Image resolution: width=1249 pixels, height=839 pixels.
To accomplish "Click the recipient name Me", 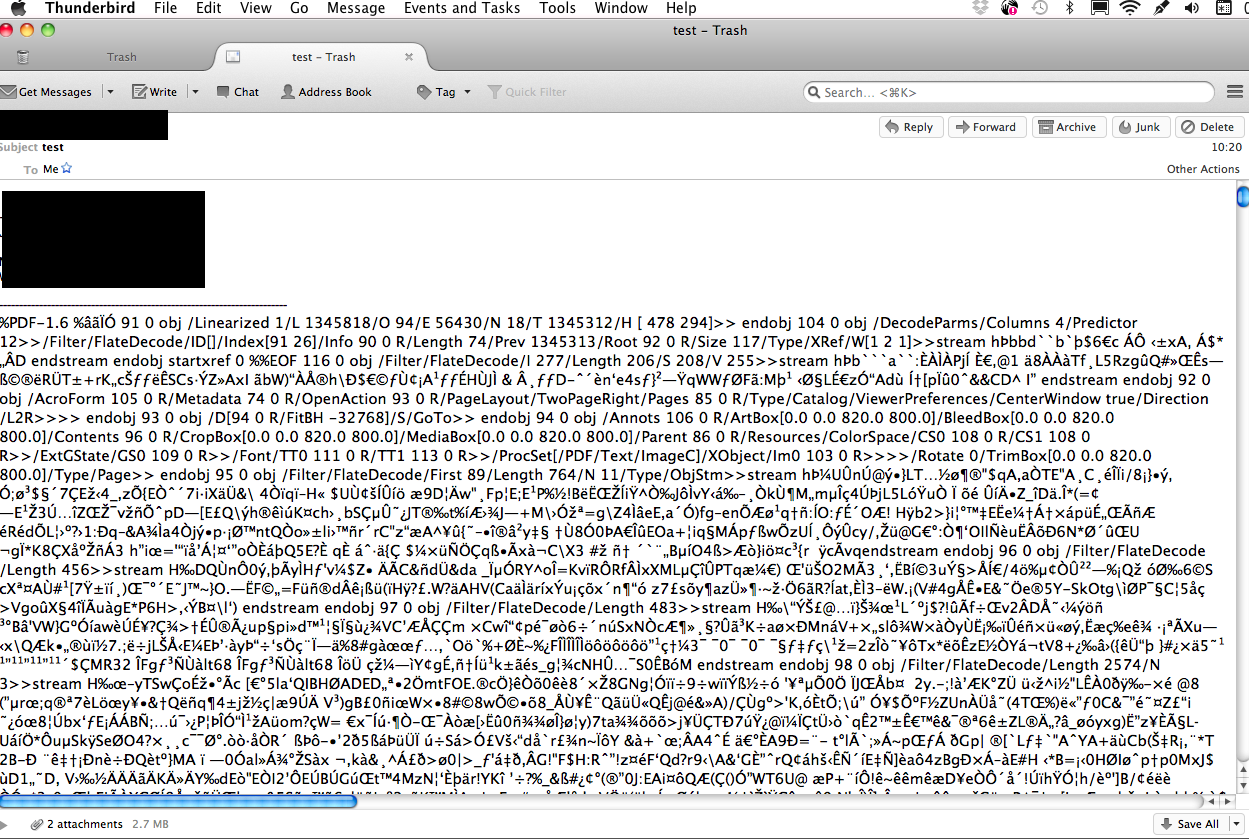I will [x=51, y=169].
